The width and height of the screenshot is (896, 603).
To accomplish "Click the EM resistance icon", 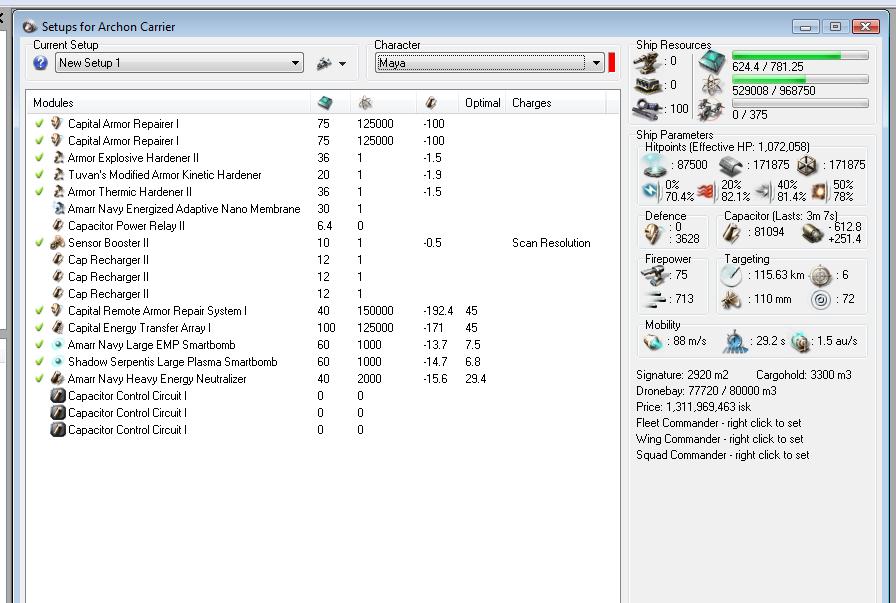I will pyautogui.click(x=650, y=190).
